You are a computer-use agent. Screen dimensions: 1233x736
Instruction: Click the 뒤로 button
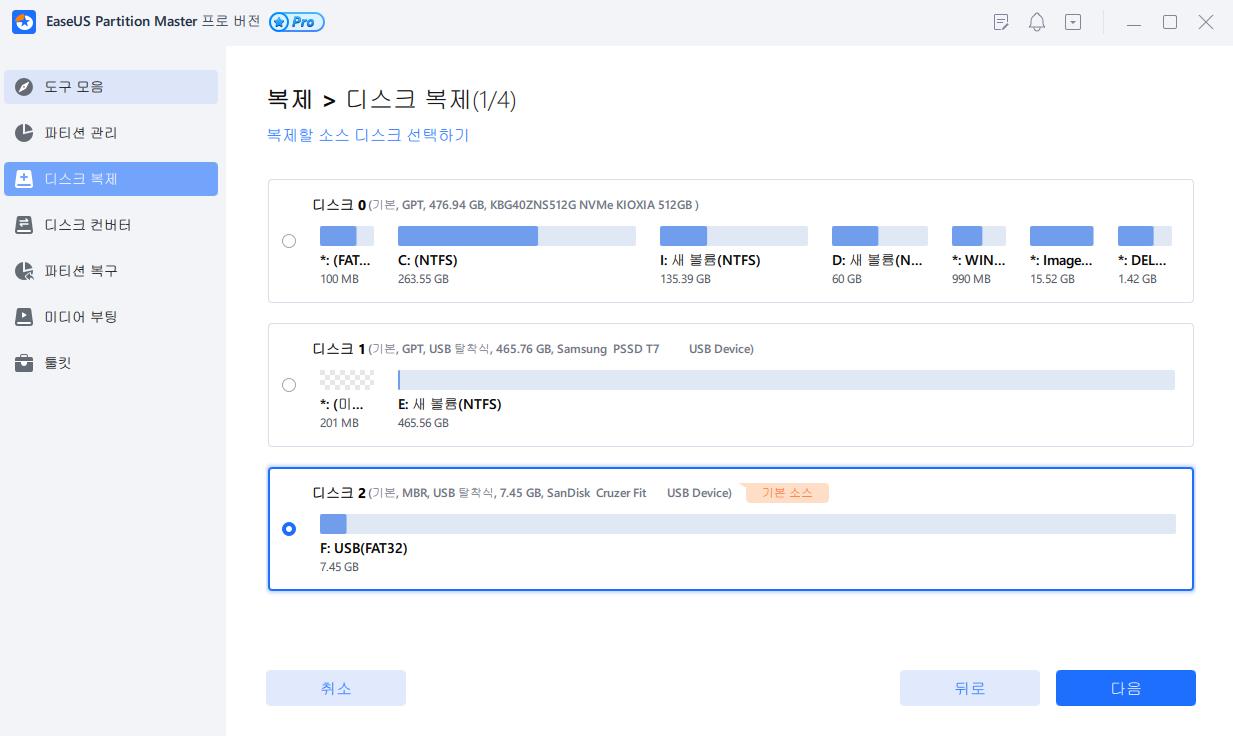pyautogui.click(x=969, y=688)
